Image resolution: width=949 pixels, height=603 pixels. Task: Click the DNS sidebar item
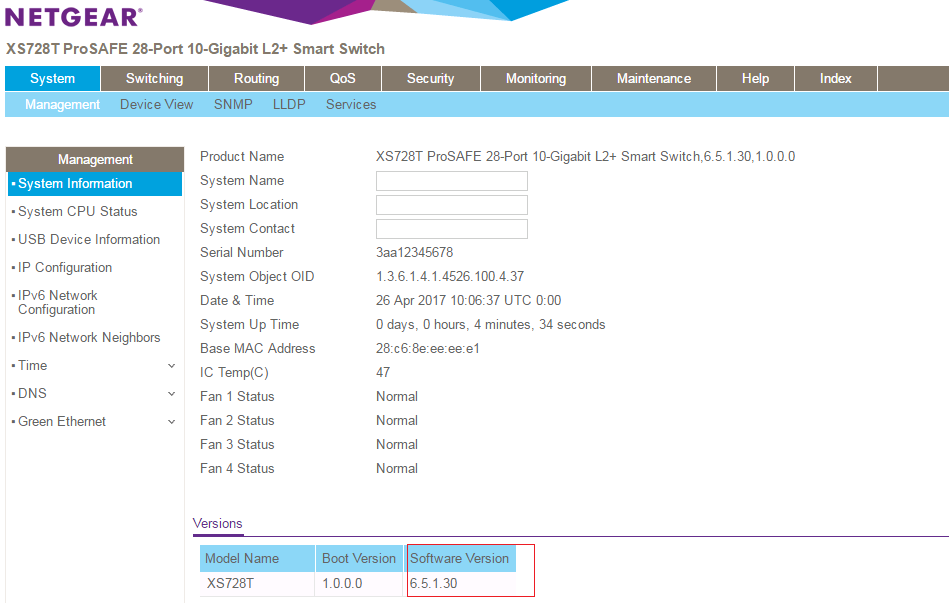click(x=32, y=394)
